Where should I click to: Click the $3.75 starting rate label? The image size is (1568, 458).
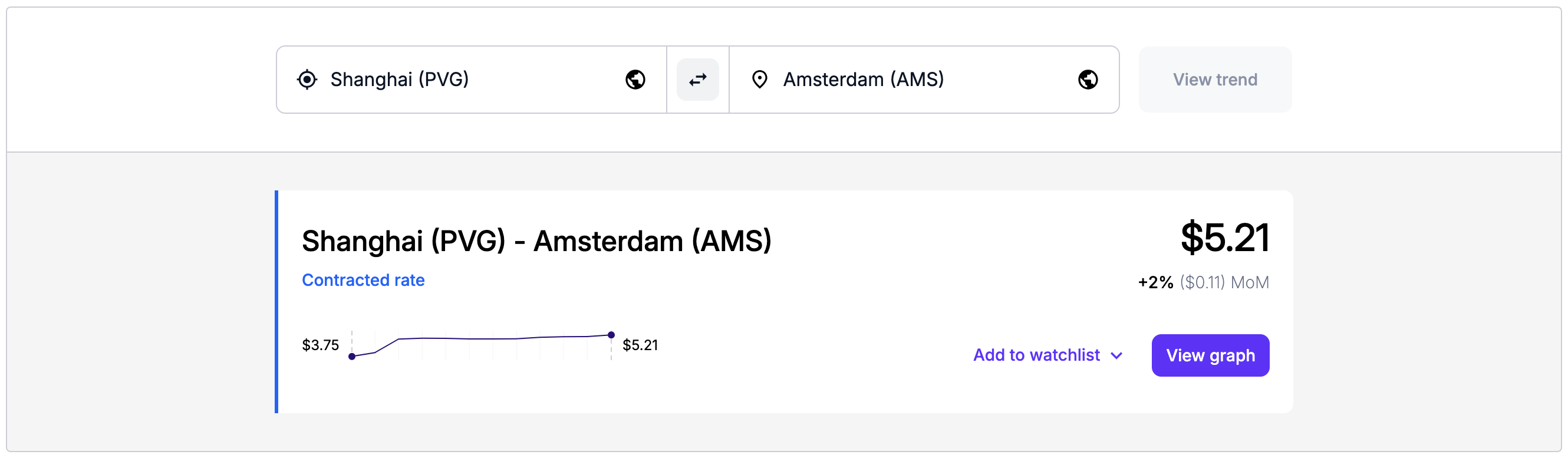click(x=320, y=345)
